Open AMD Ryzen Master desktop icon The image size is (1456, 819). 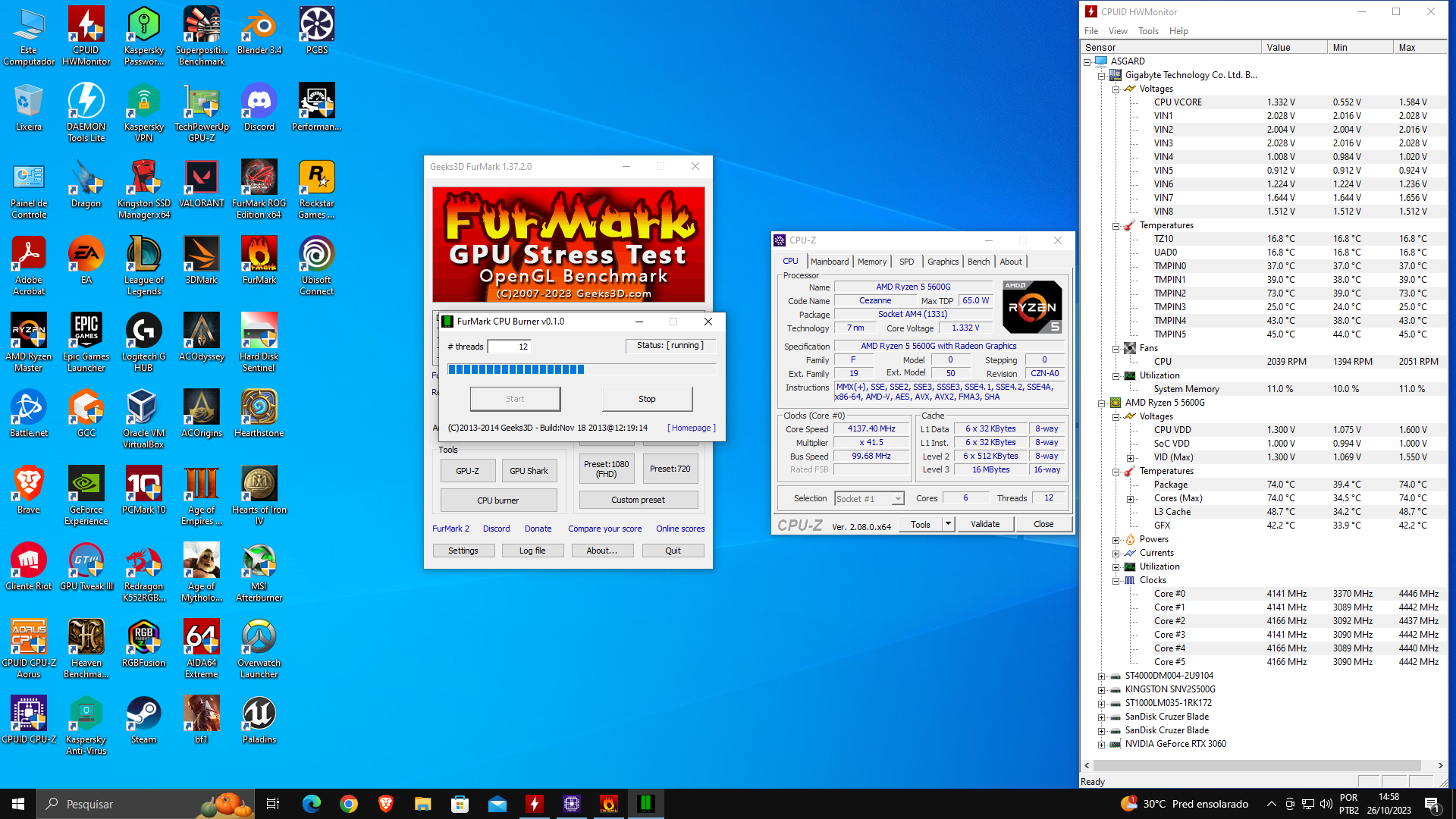(x=29, y=342)
